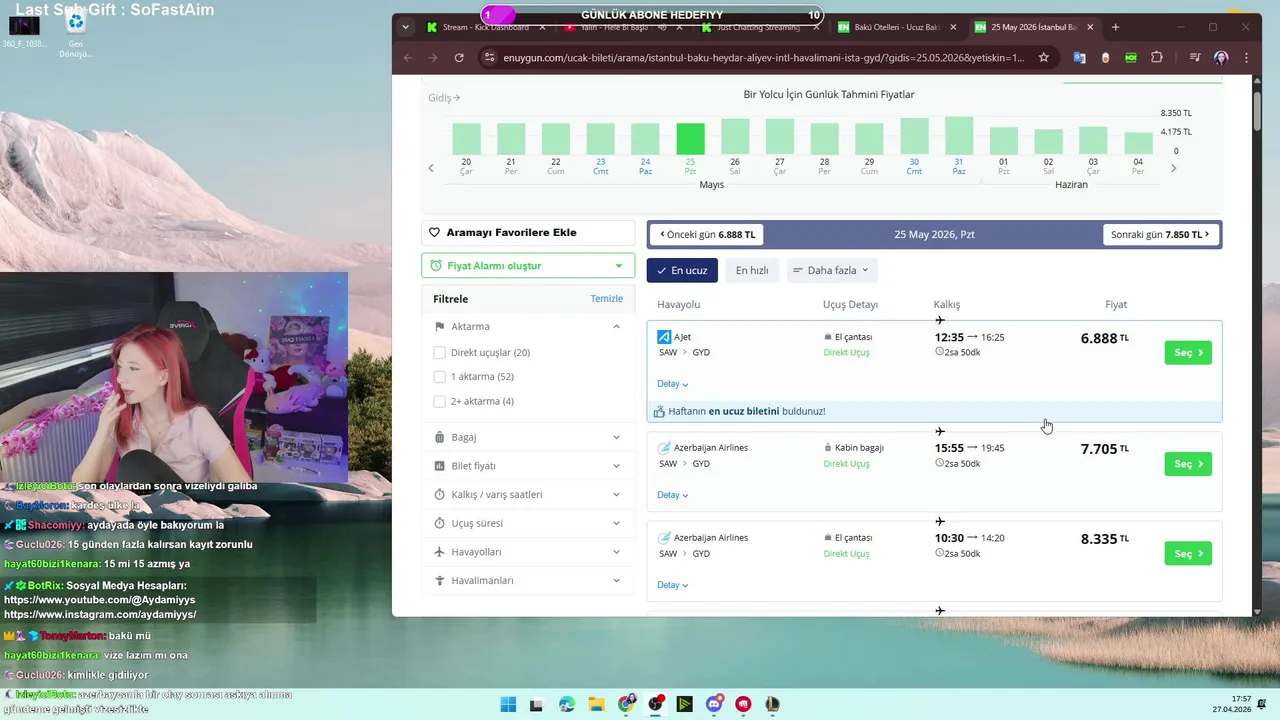
Task: Select the 25 Pzt price bar in chart
Action: pos(690,139)
